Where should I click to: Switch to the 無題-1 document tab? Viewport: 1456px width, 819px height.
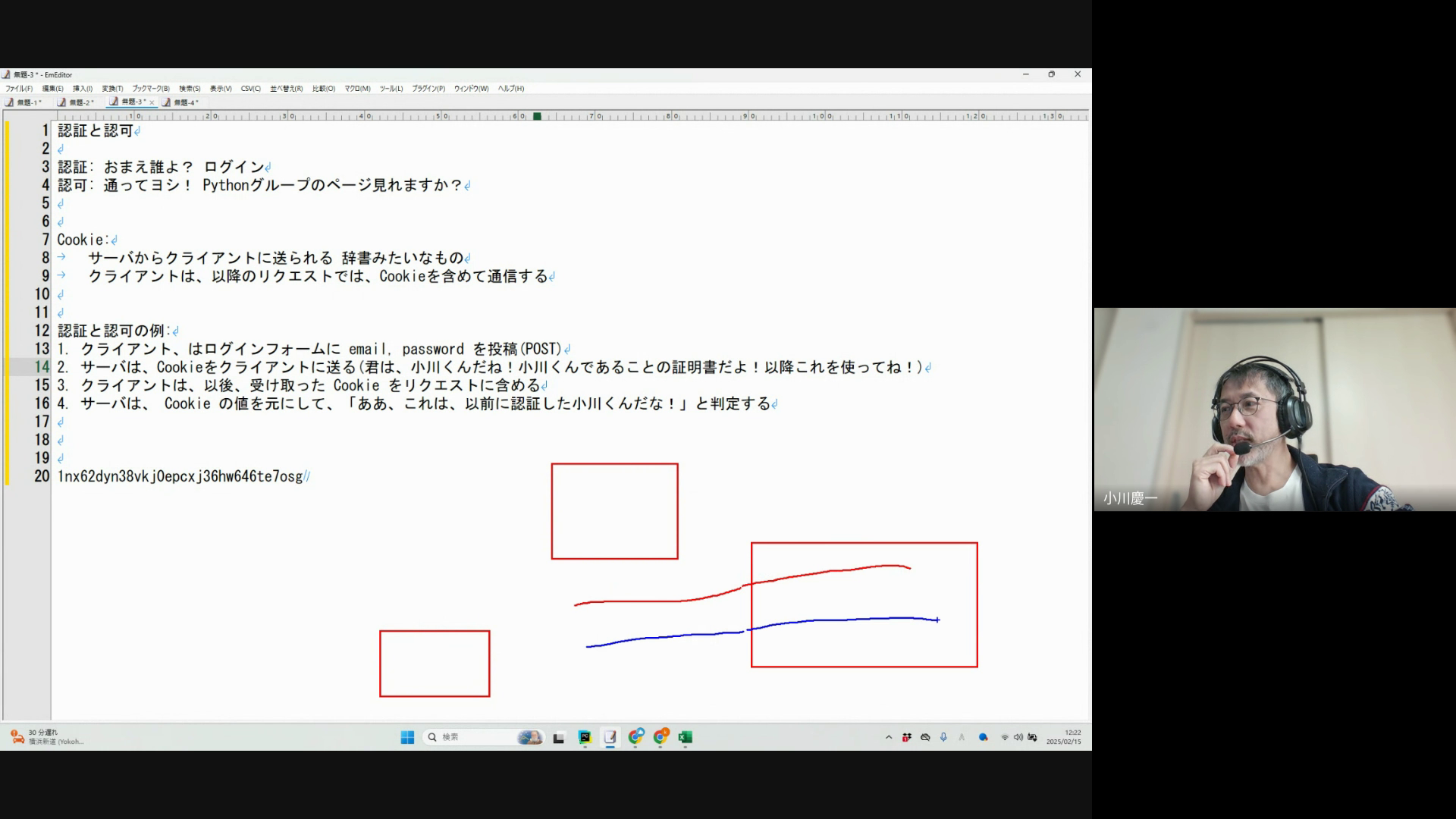(x=27, y=102)
